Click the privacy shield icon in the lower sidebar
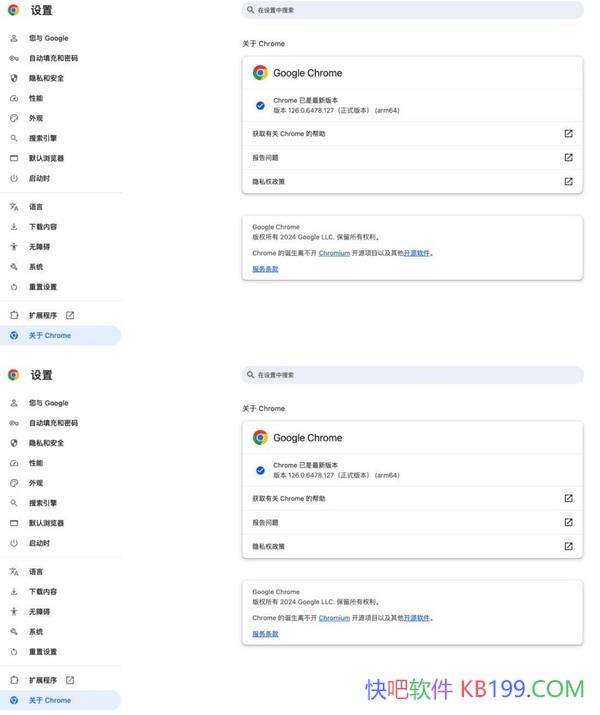Screen dimensions: 600x715 pyautogui.click(x=14, y=443)
